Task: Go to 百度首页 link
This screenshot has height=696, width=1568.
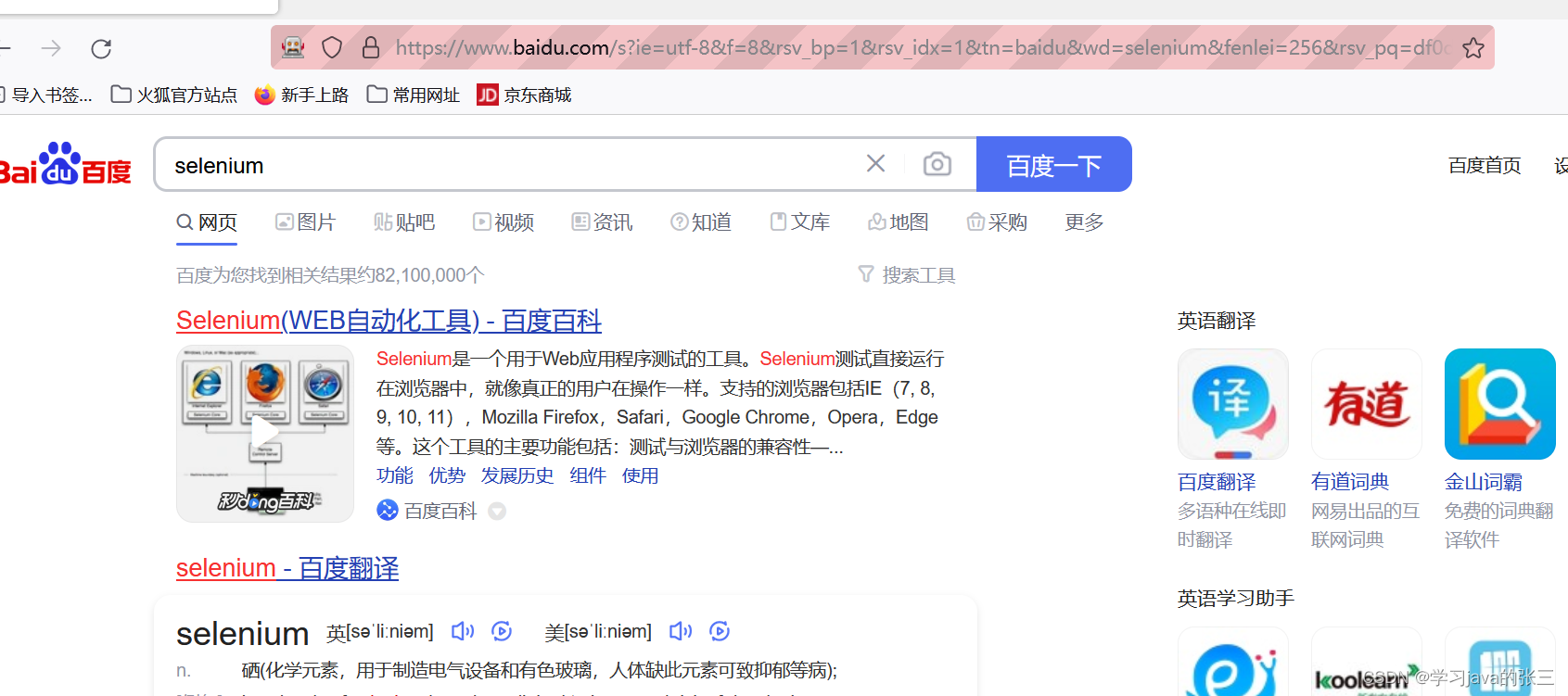Action: [x=1485, y=165]
